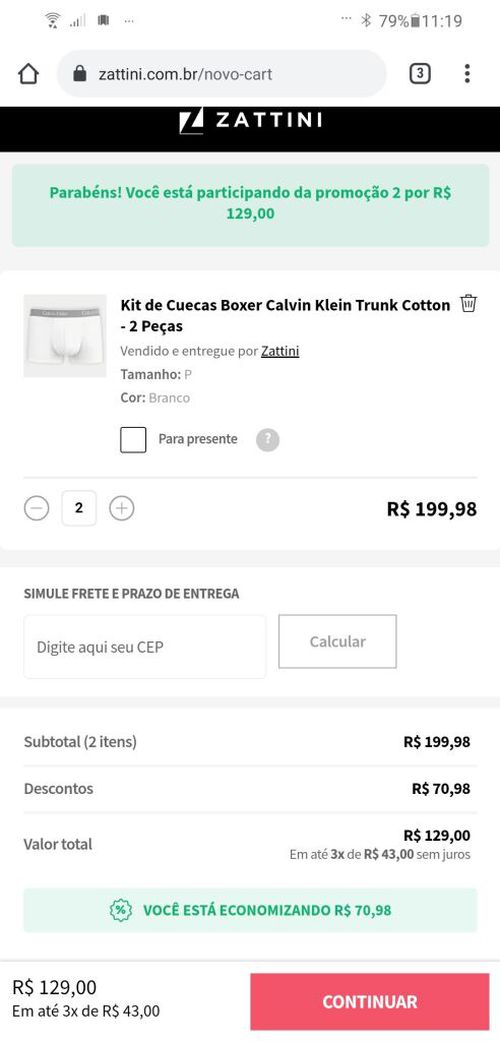Open Chrome's three-dot overflow menu

[467, 74]
